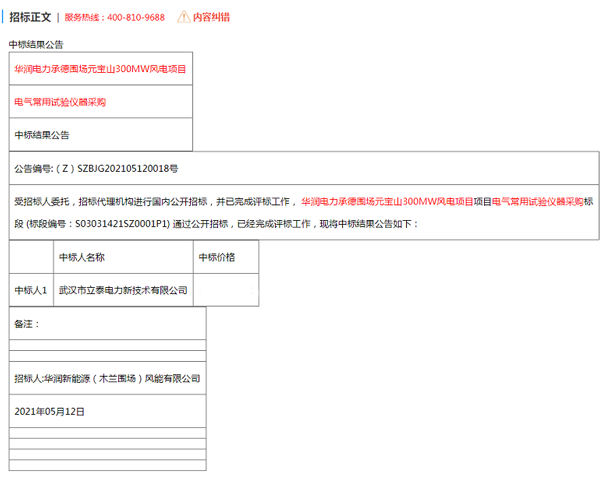Click the 服务热线 400-810-9688 text
Screen dimensions: 600x500
[114, 18]
